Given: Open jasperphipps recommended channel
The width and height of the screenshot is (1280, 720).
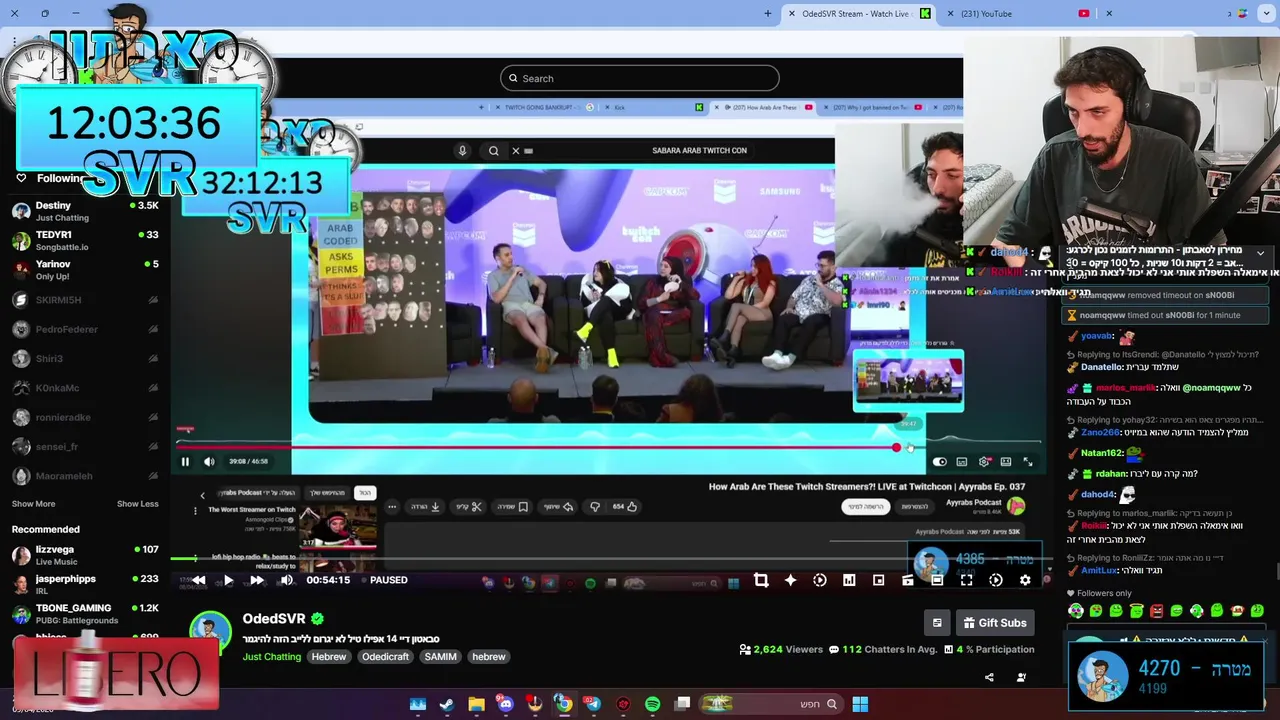Looking at the screenshot, I should [x=85, y=584].
